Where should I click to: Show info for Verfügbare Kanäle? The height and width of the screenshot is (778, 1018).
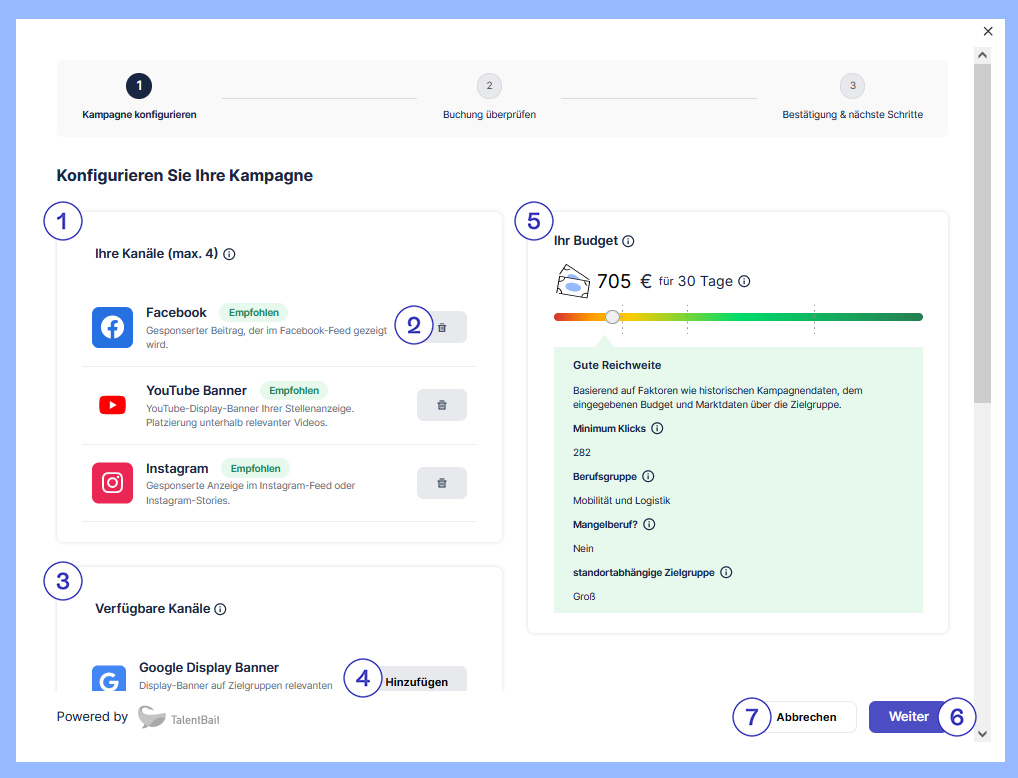(x=220, y=608)
